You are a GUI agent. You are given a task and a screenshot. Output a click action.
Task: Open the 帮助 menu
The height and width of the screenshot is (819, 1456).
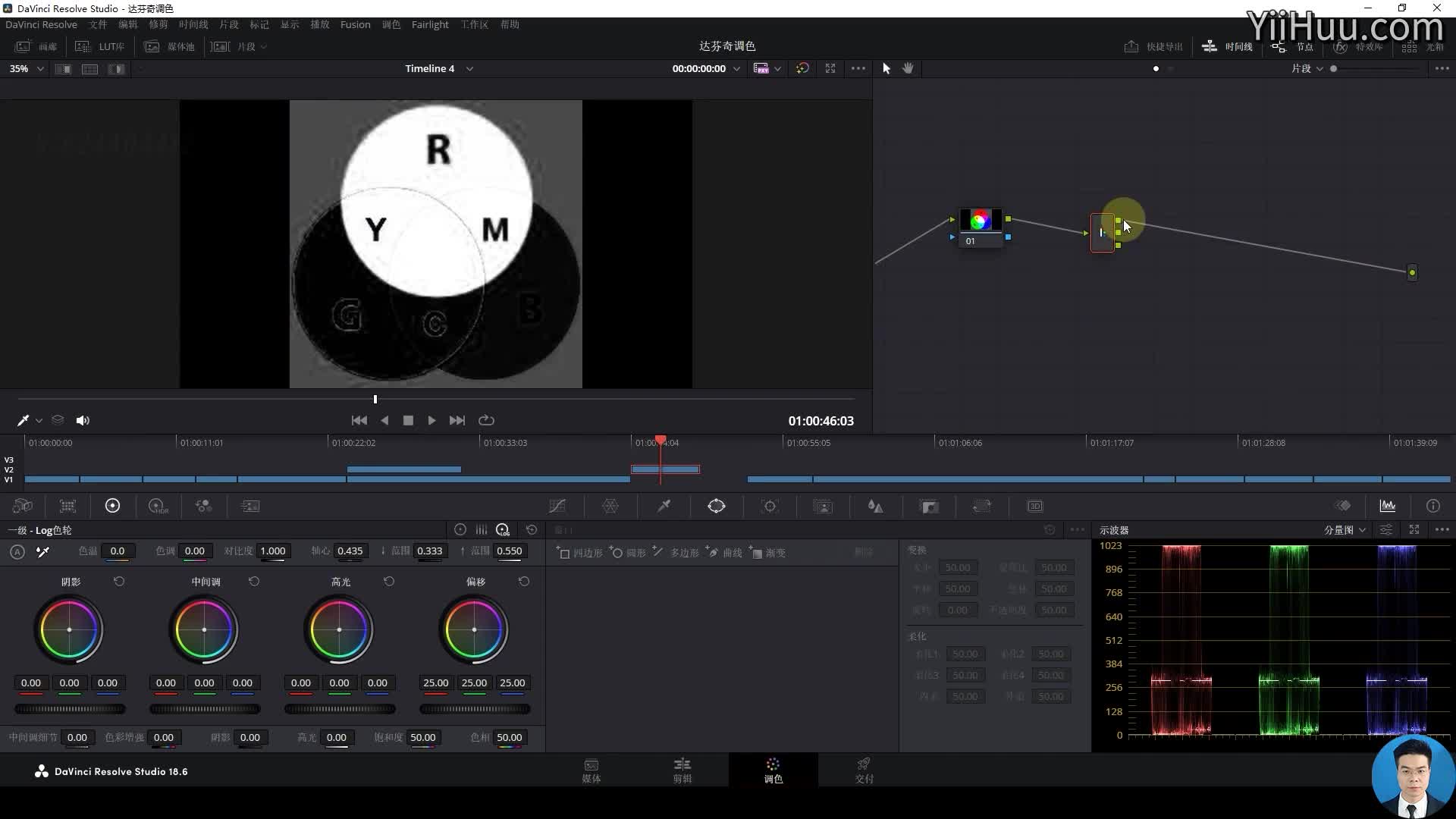[510, 24]
